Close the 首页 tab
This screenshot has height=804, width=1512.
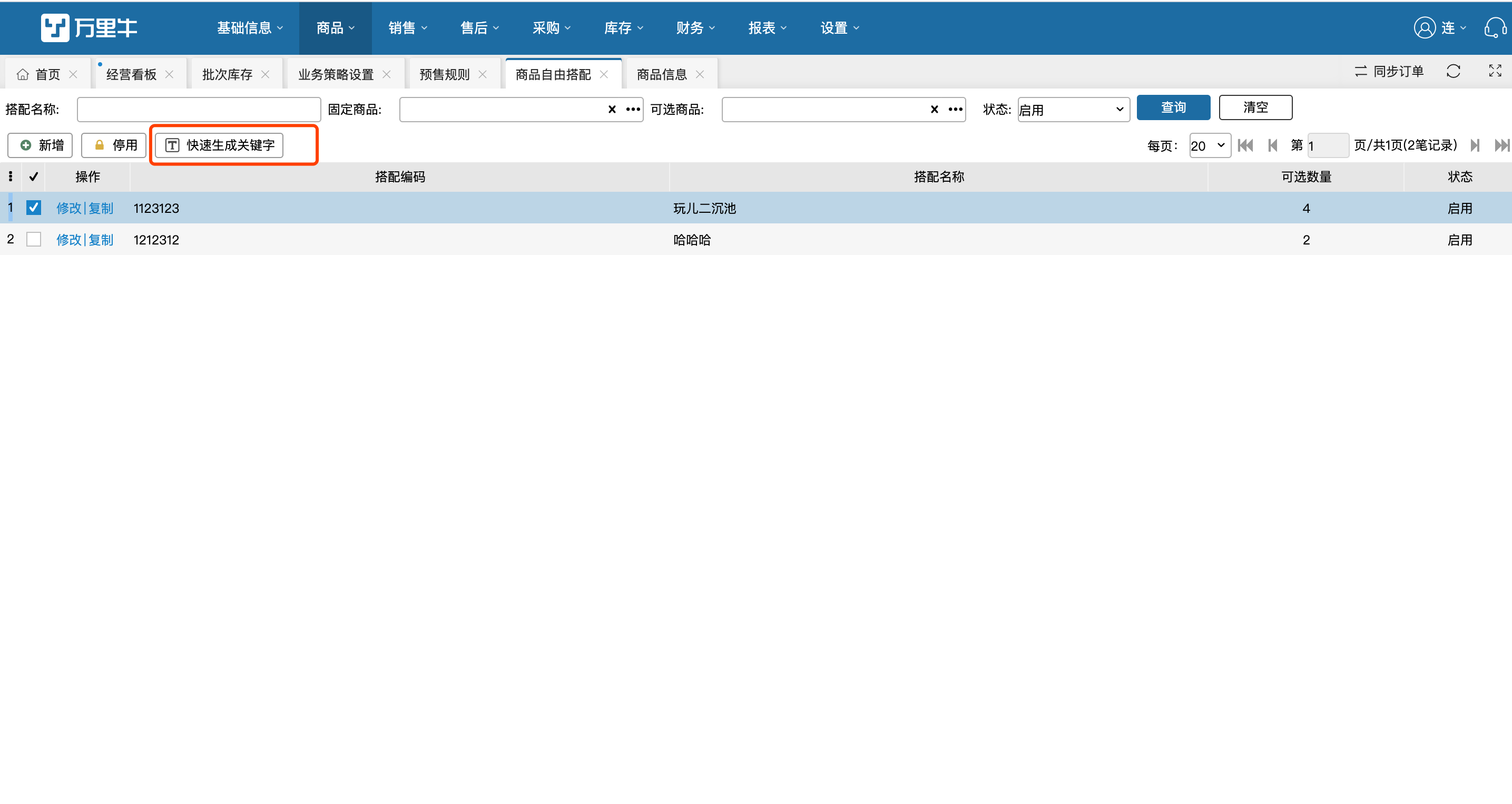tap(73, 74)
